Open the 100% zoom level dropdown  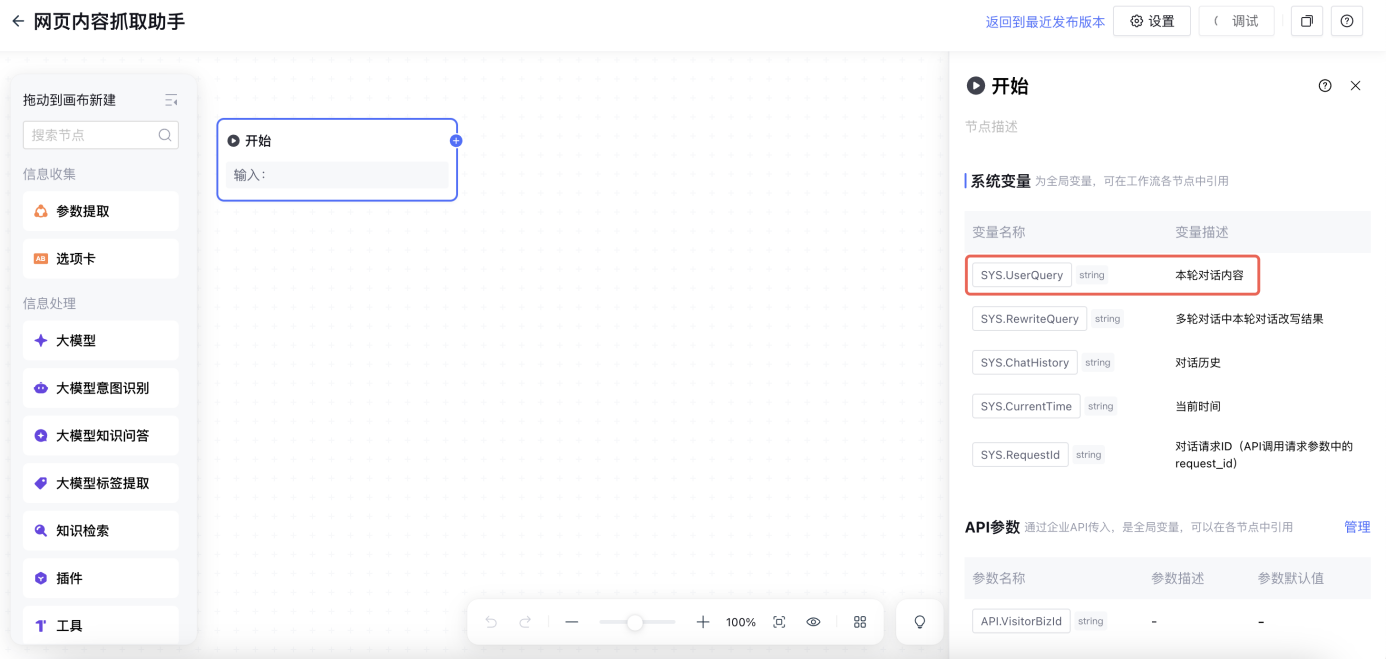coord(740,622)
